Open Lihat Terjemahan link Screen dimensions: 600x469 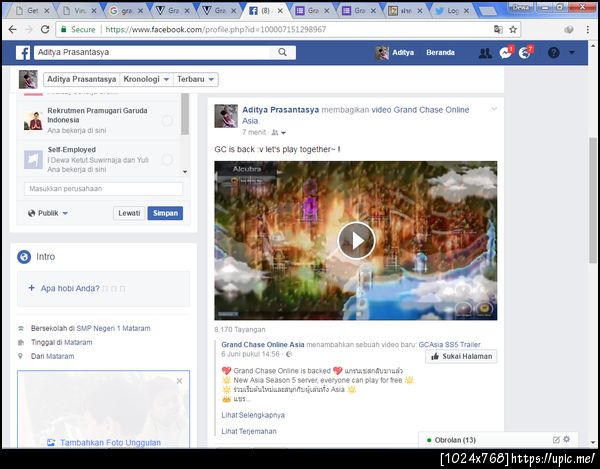[249, 431]
